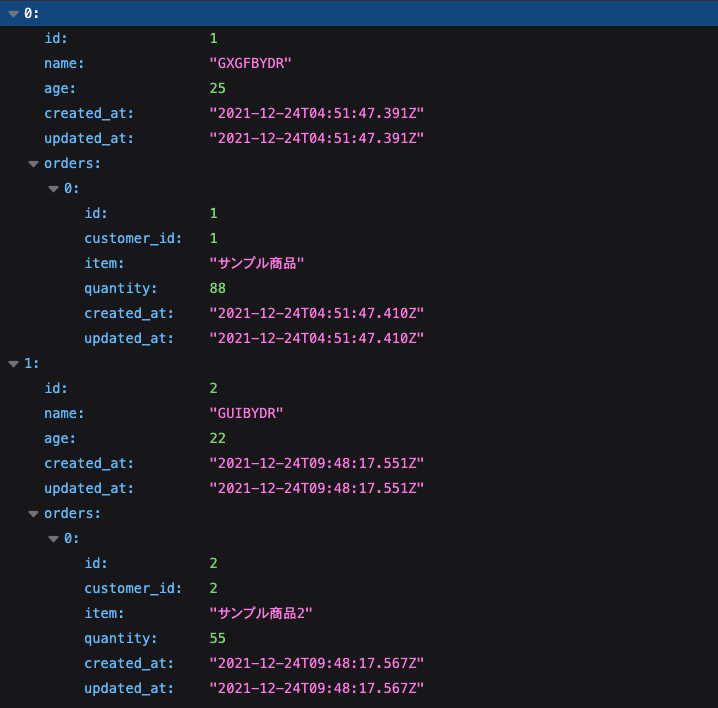Select the name value "GUIBYDR"

[246, 413]
